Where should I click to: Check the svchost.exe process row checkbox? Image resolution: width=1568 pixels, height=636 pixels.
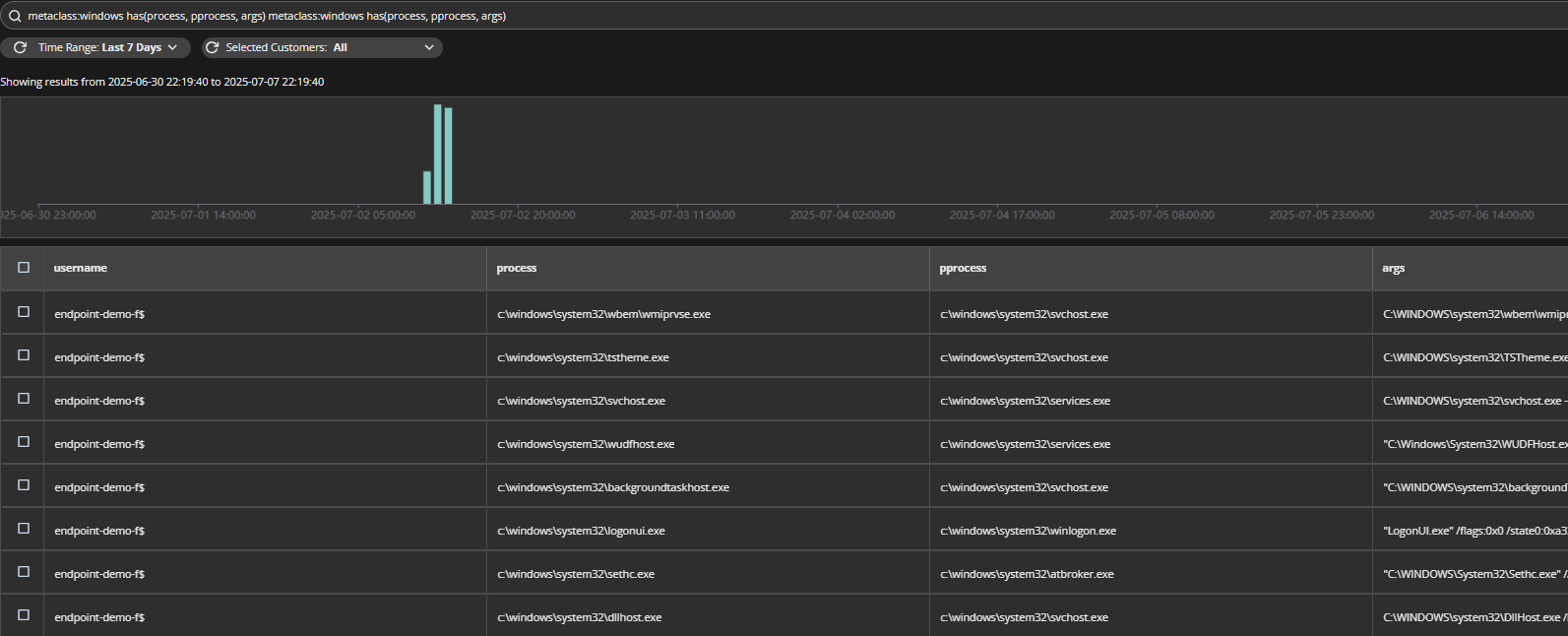pos(24,399)
